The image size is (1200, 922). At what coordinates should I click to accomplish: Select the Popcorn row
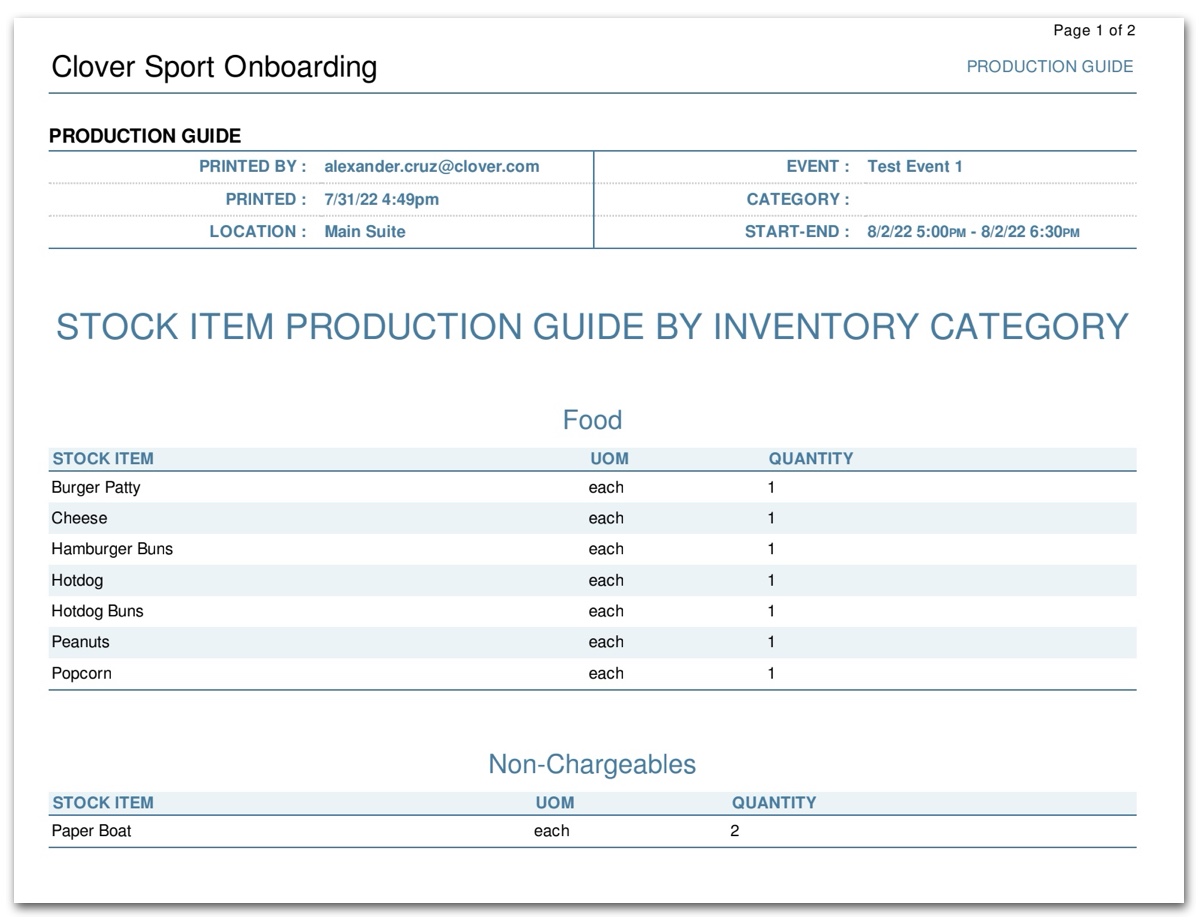tap(592, 673)
